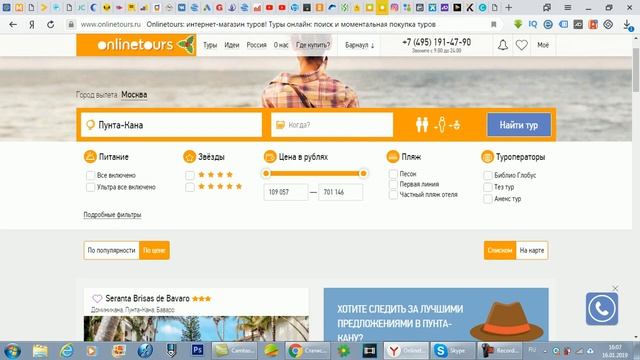Viewport: 640px width, 360px height.
Task: Open the Yandex home button
Action: [32, 24]
